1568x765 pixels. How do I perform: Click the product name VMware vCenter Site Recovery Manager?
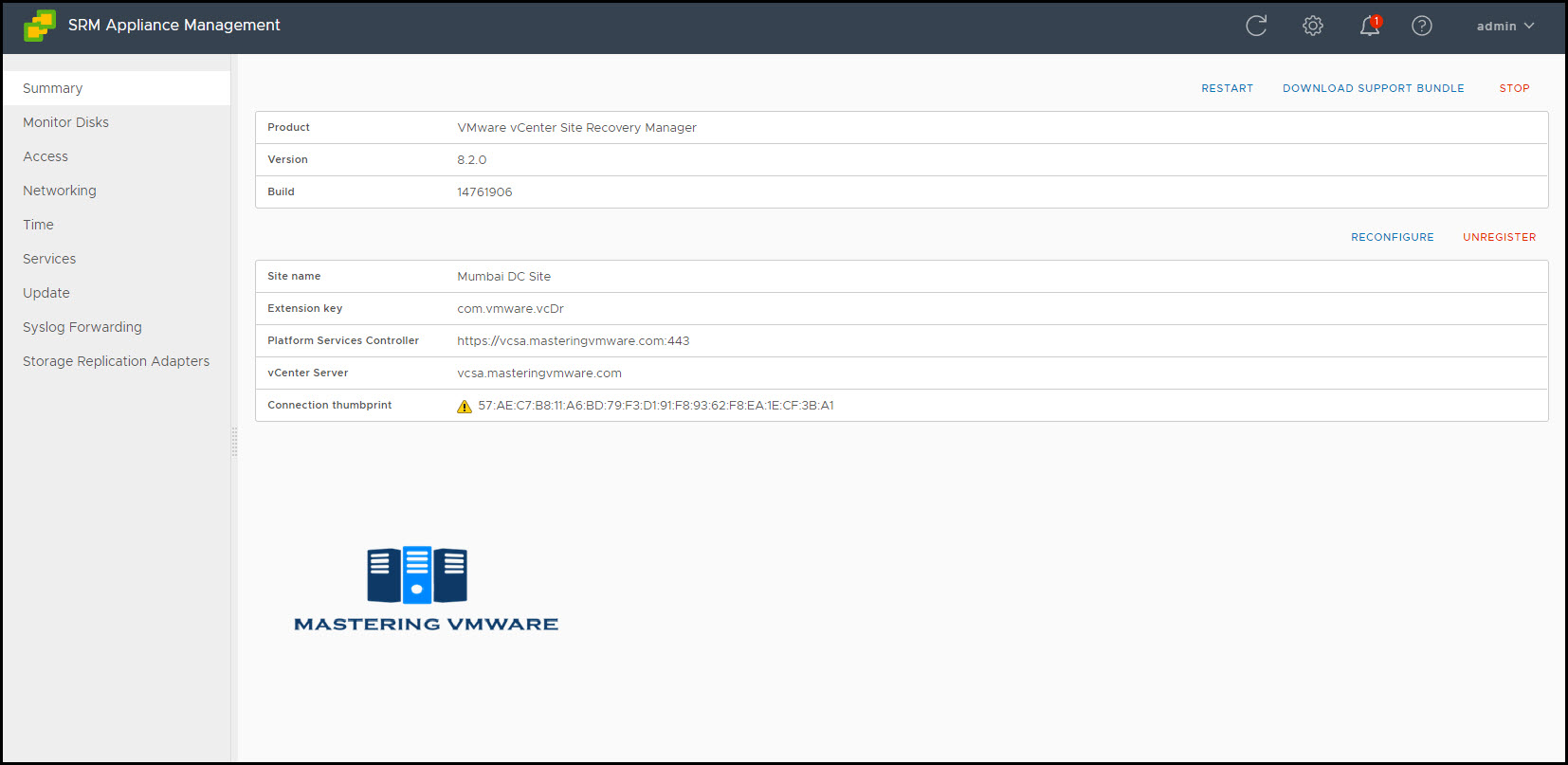coord(576,128)
